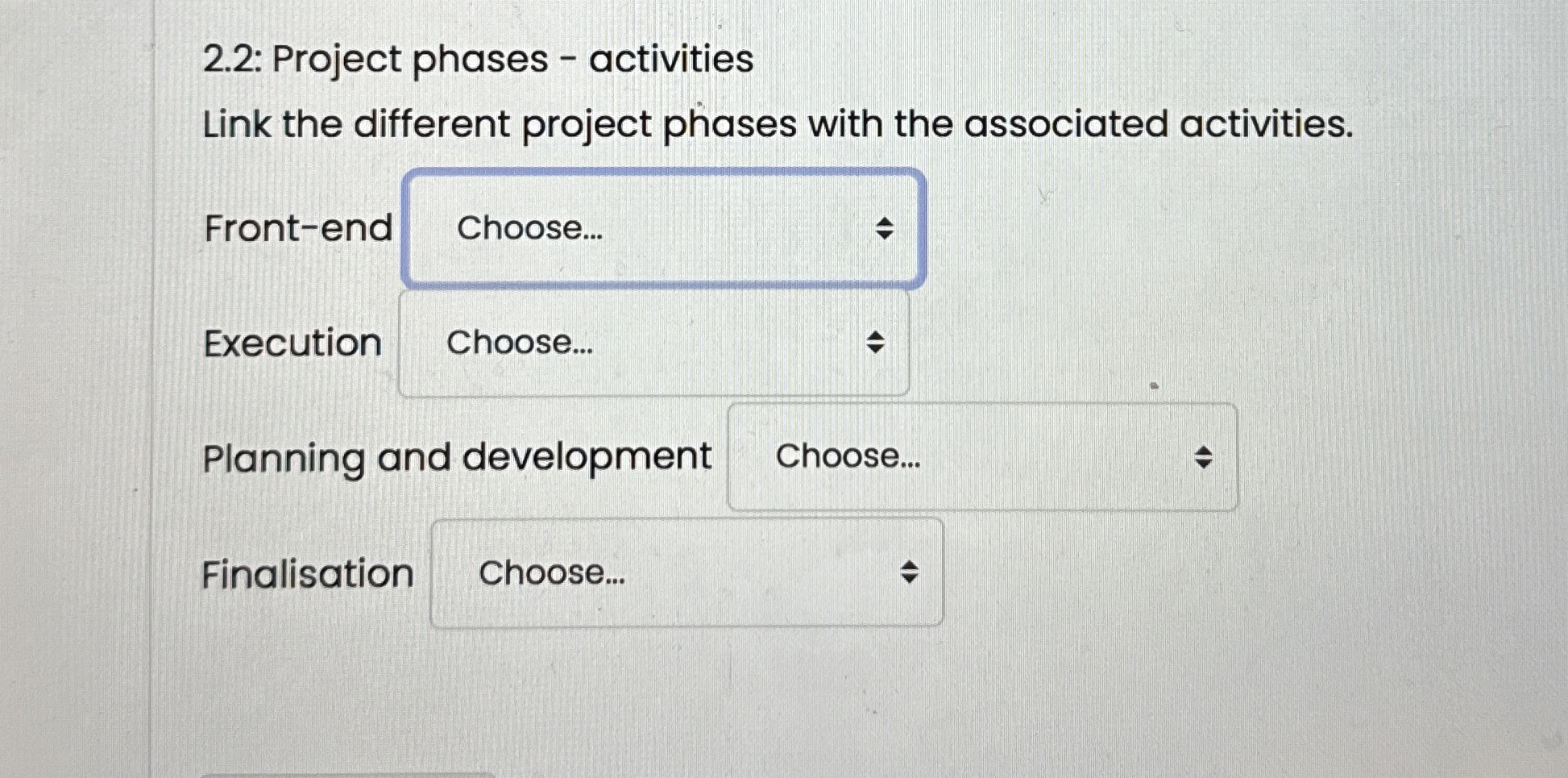This screenshot has height=778, width=1568.
Task: Click the "Execution" phase label
Action: coord(292,343)
